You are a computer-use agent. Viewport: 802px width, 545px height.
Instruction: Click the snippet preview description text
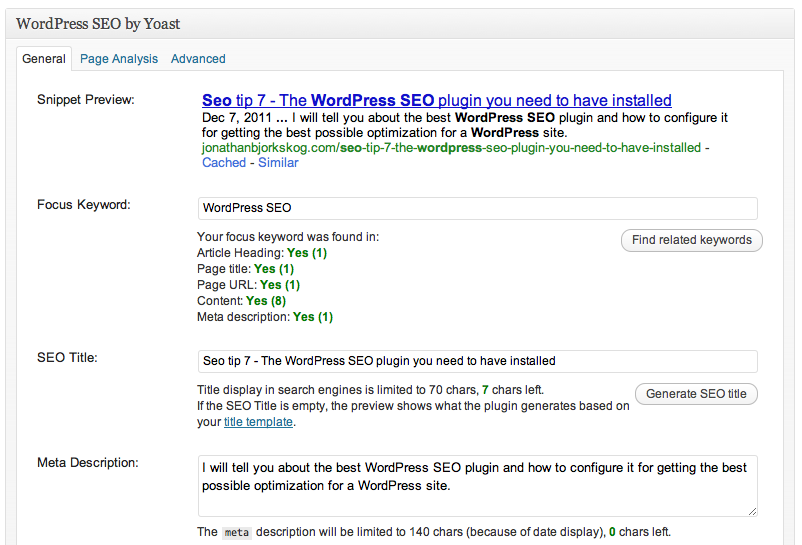coord(464,125)
